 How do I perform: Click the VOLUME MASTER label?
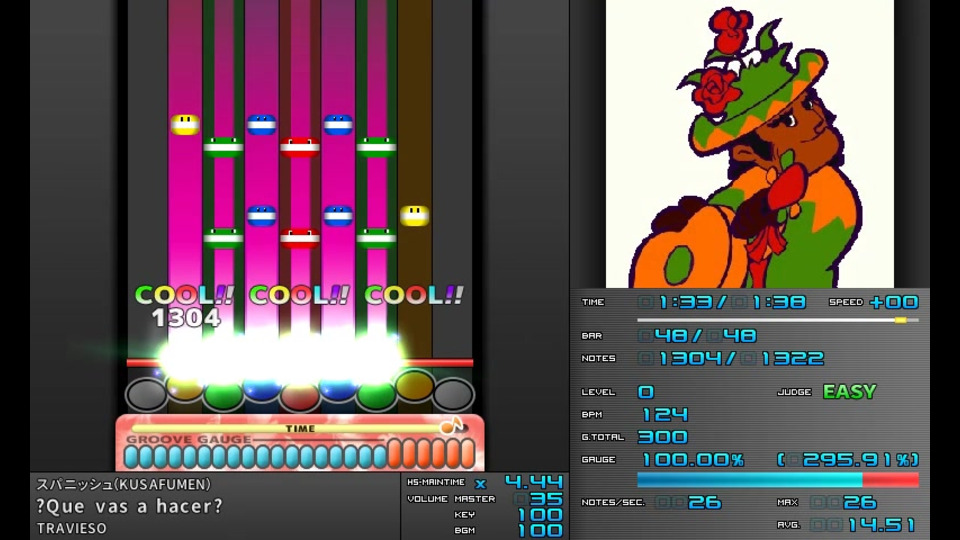pos(451,499)
